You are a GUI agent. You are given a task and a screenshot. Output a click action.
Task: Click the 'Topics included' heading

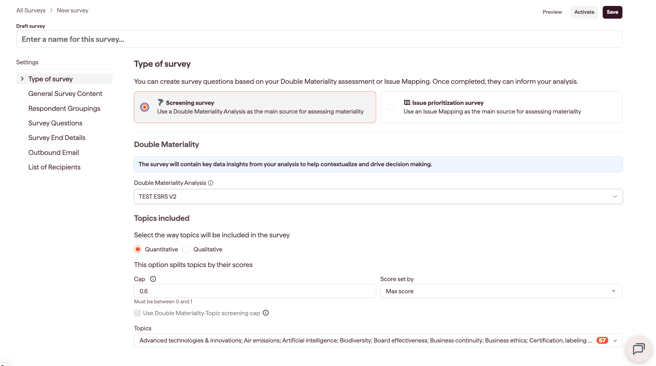point(161,218)
